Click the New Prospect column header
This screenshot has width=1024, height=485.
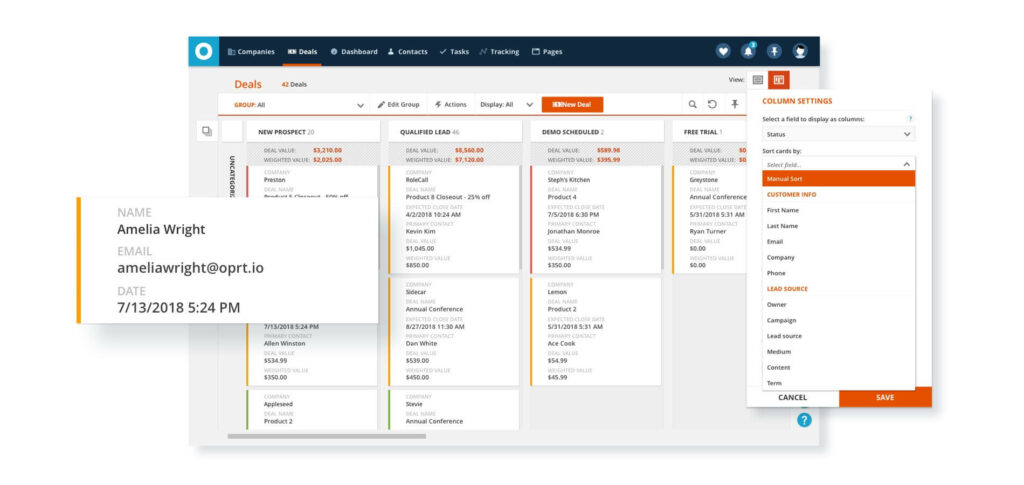313,131
